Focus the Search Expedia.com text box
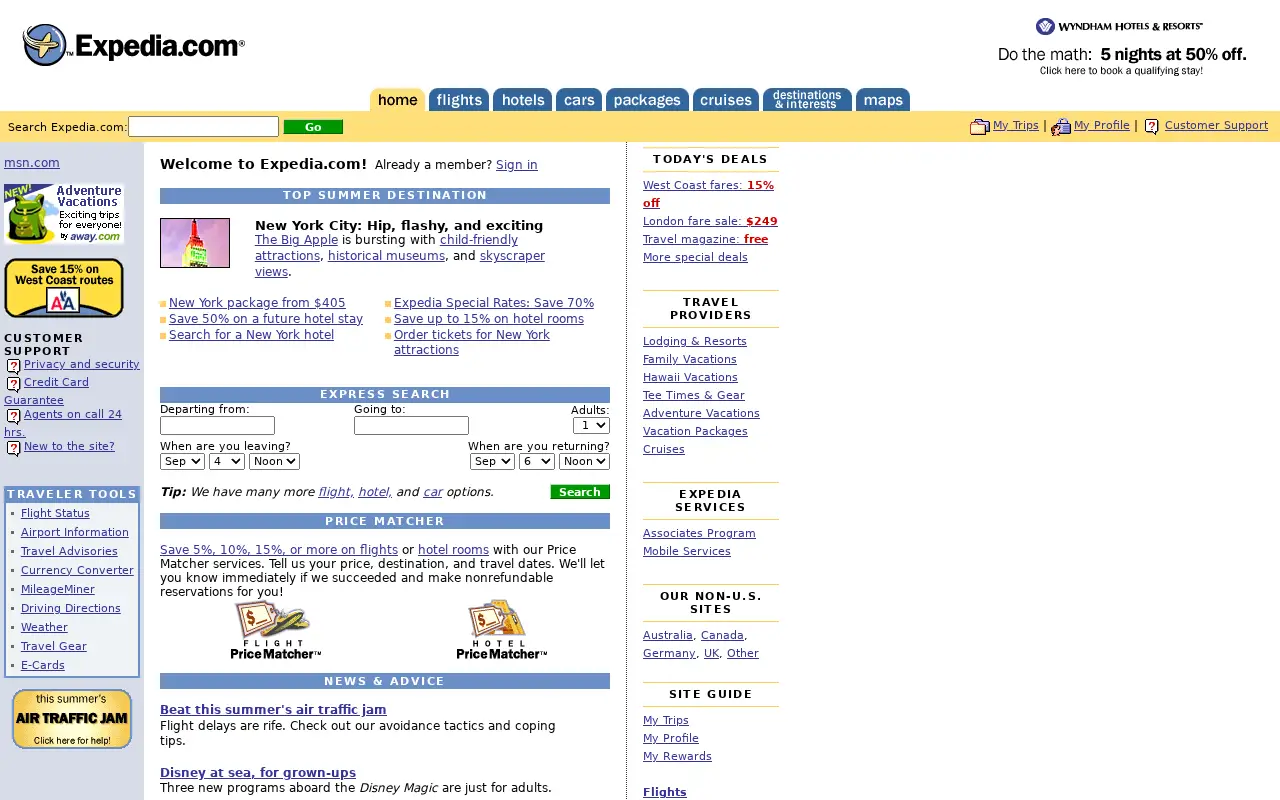 click(203, 126)
